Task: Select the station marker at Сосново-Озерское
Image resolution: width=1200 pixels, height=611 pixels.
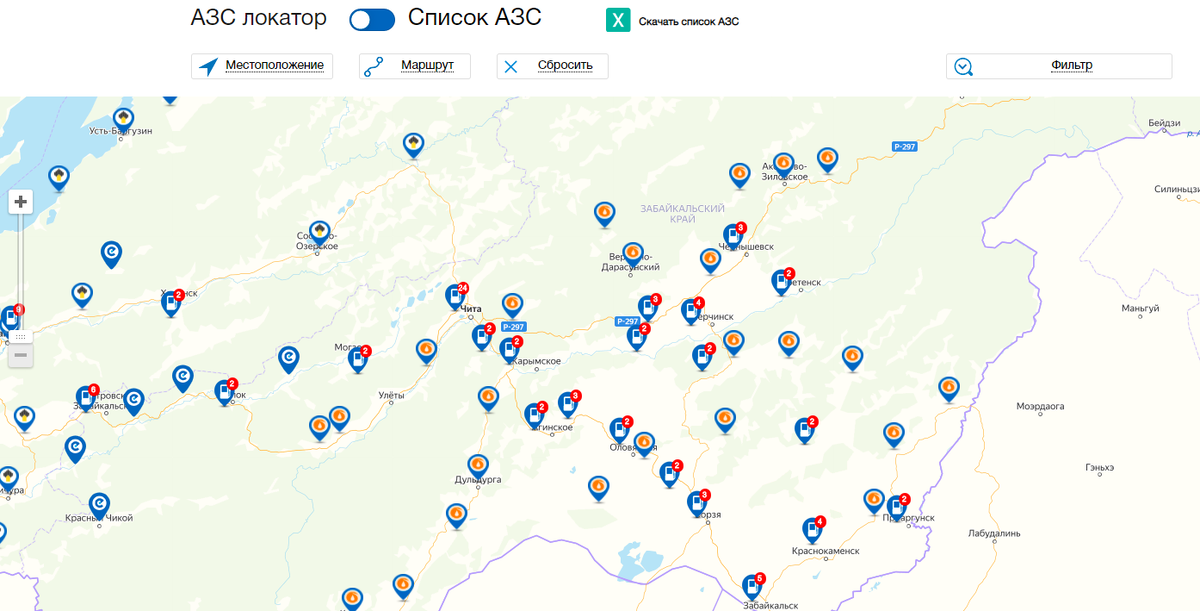Action: click(x=320, y=235)
